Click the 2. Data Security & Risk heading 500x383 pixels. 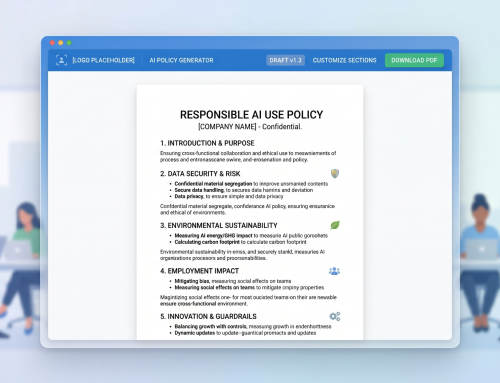coord(200,174)
